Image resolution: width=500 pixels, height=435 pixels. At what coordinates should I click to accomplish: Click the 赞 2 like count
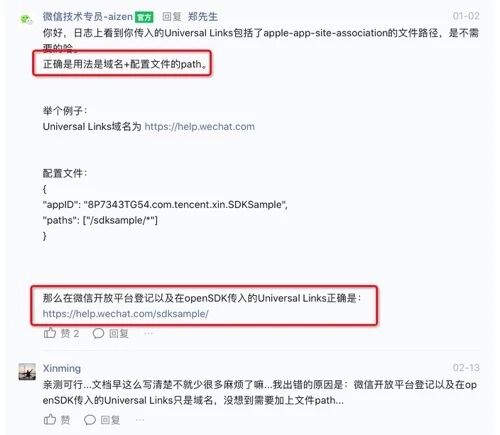coord(70,333)
